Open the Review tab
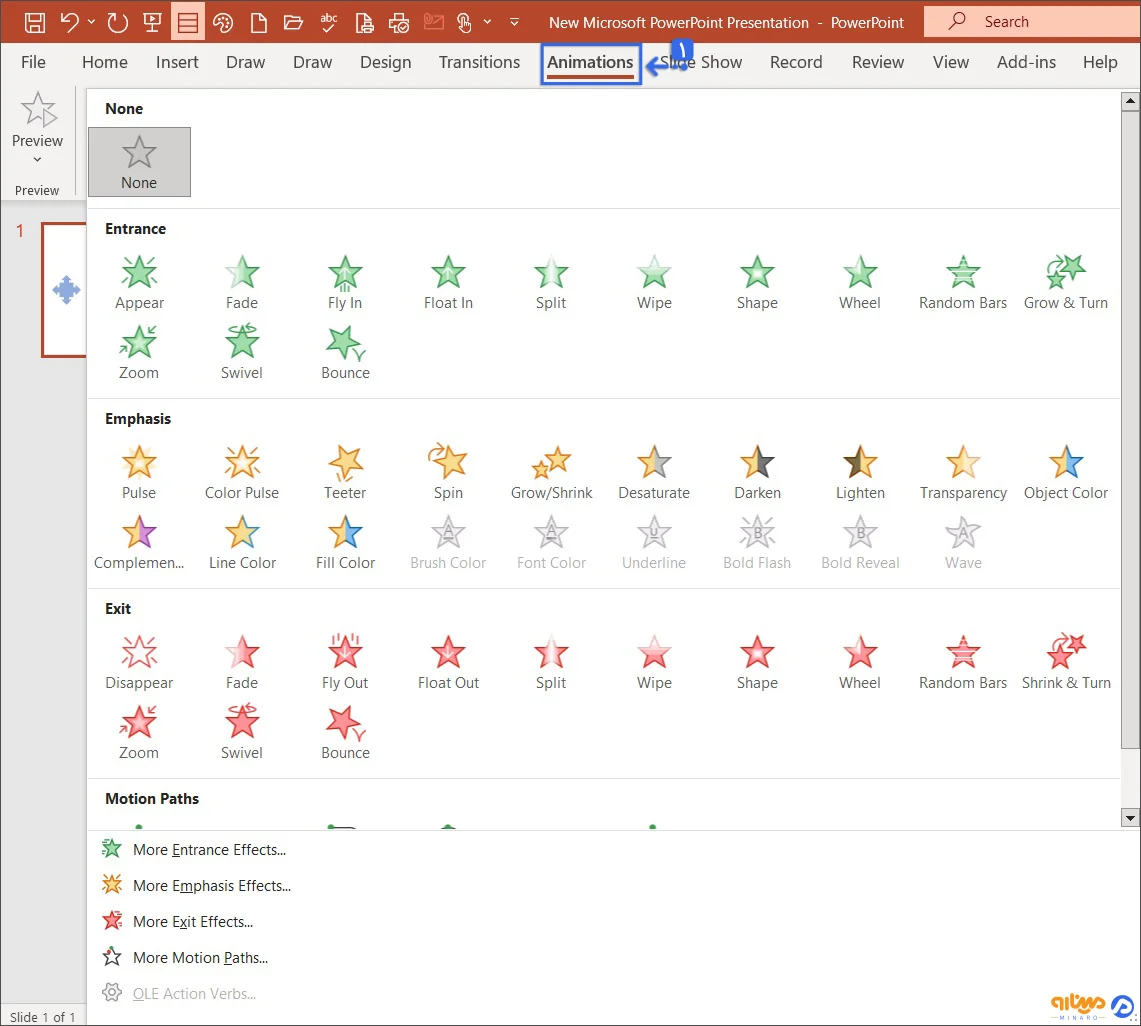The width and height of the screenshot is (1141, 1026). [x=878, y=63]
